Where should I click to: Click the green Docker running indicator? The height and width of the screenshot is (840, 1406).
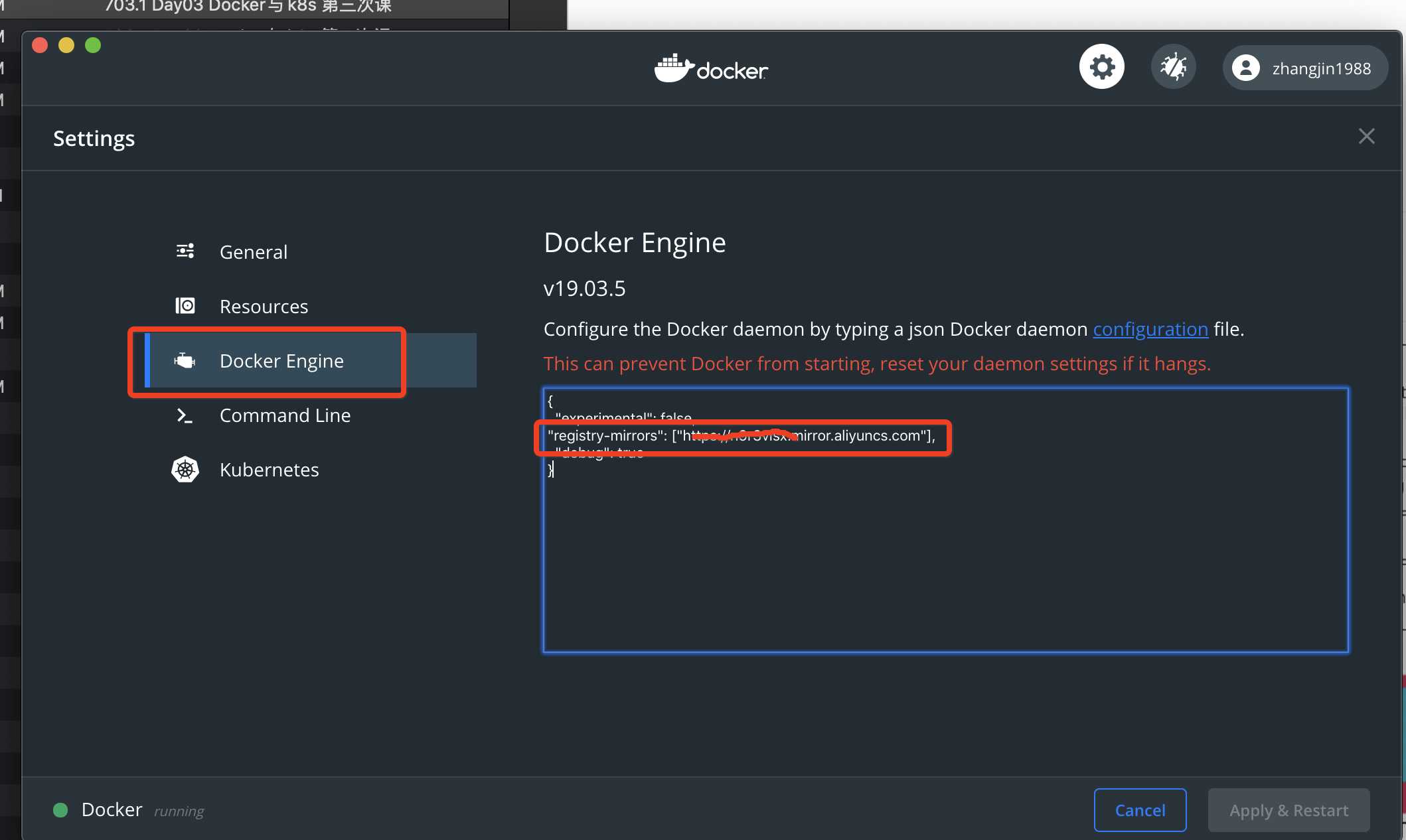coord(60,810)
